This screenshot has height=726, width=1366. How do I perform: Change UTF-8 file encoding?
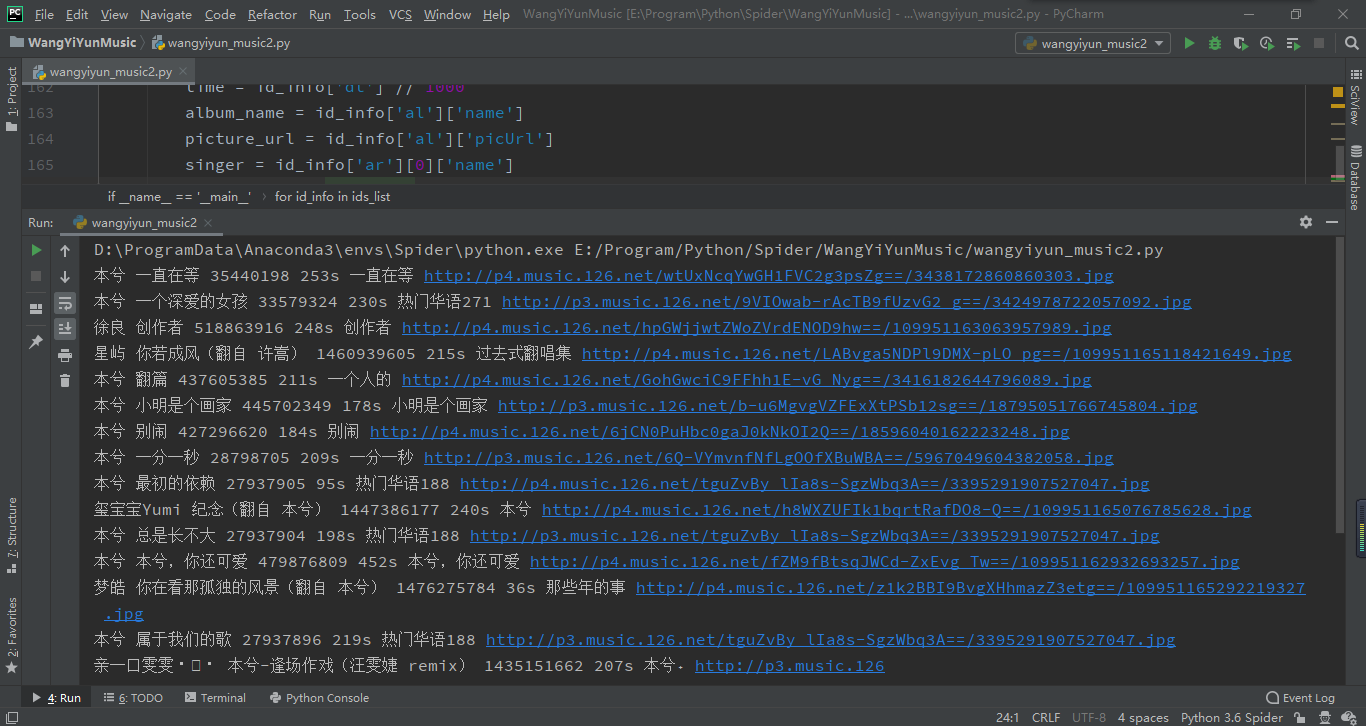pyautogui.click(x=1089, y=717)
